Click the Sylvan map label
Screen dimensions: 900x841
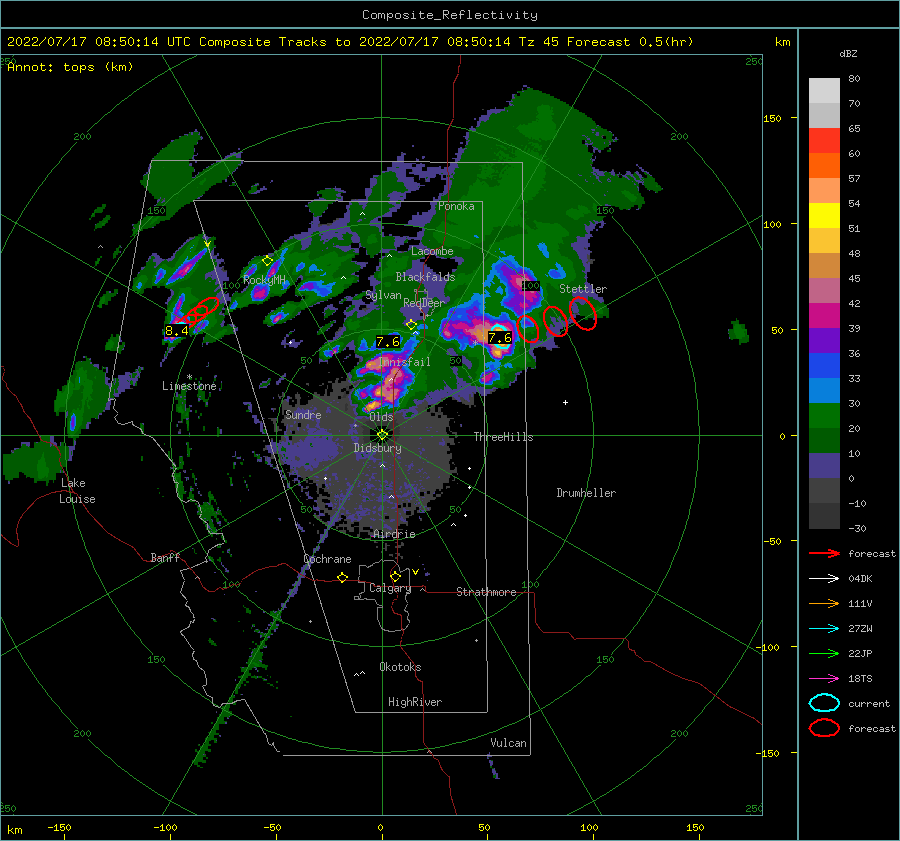tap(383, 295)
